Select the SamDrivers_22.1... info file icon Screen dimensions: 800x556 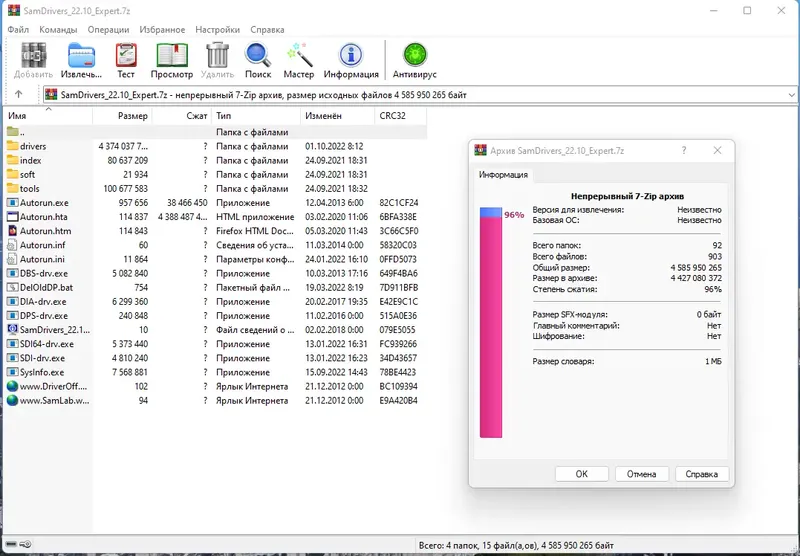12,330
